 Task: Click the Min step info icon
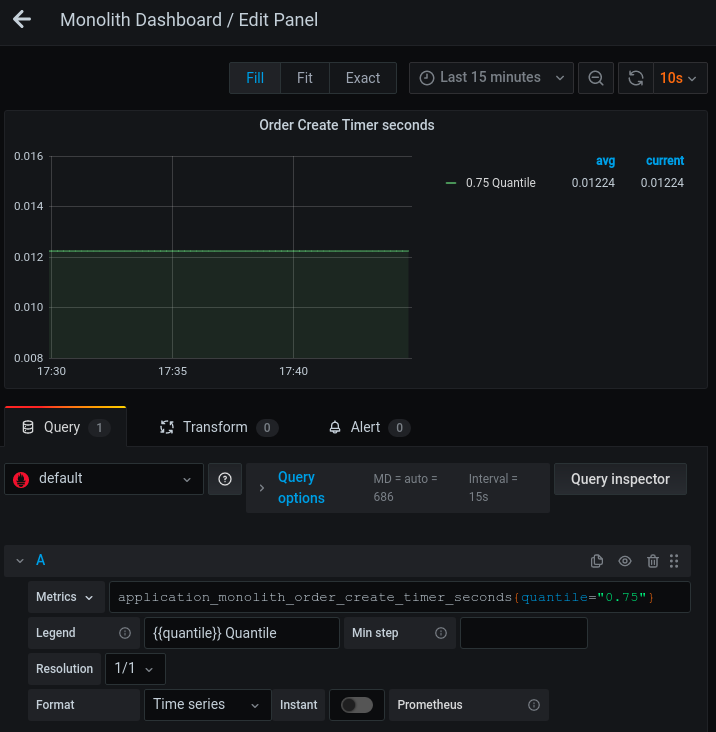(441, 633)
